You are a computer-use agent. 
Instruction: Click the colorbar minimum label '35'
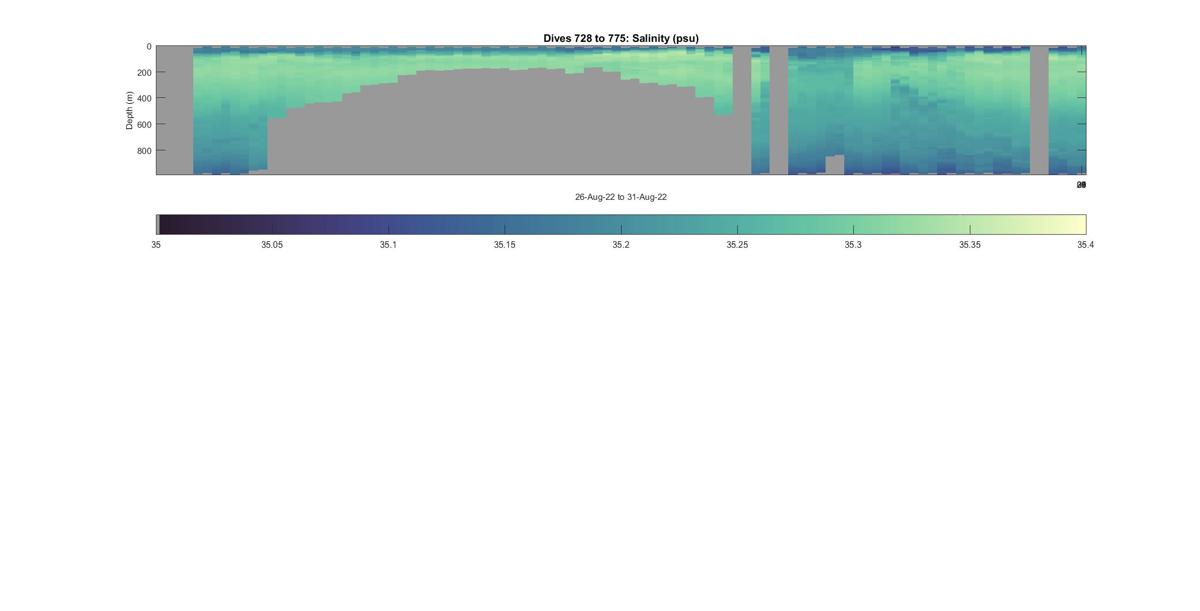[x=156, y=245]
